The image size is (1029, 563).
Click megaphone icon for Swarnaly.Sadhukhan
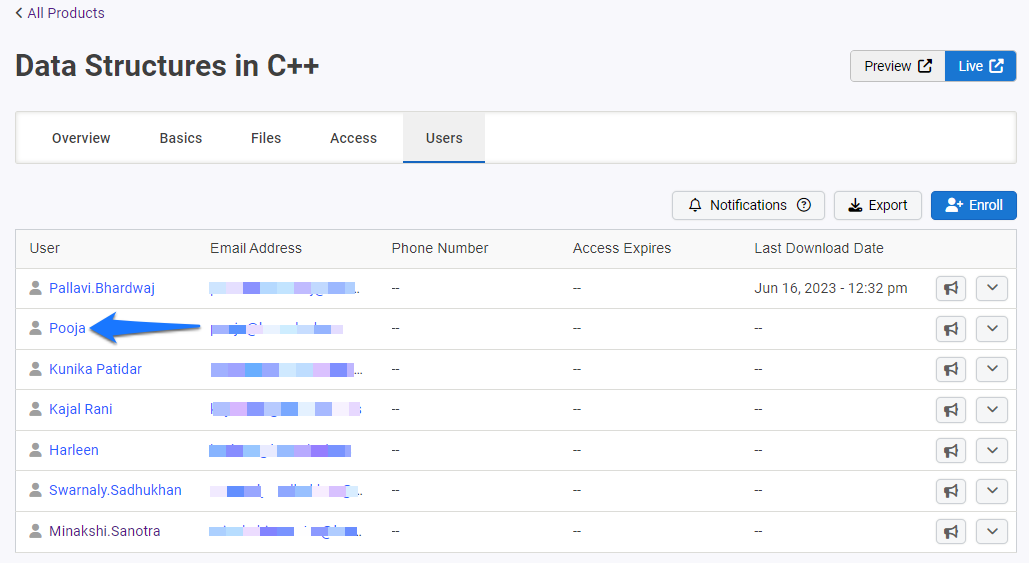[950, 491]
